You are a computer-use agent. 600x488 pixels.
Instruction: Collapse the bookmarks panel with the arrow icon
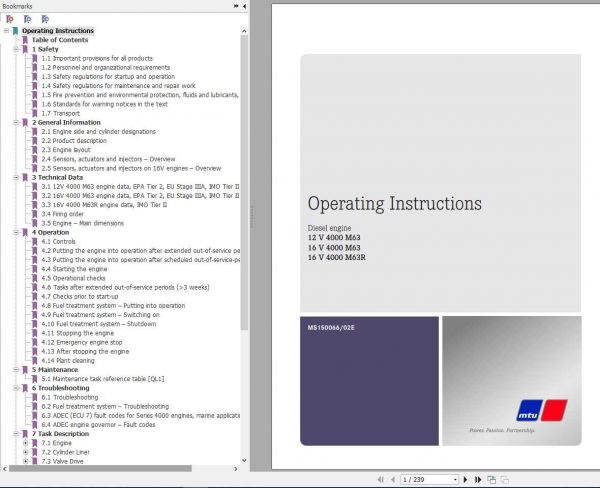coord(244,6)
